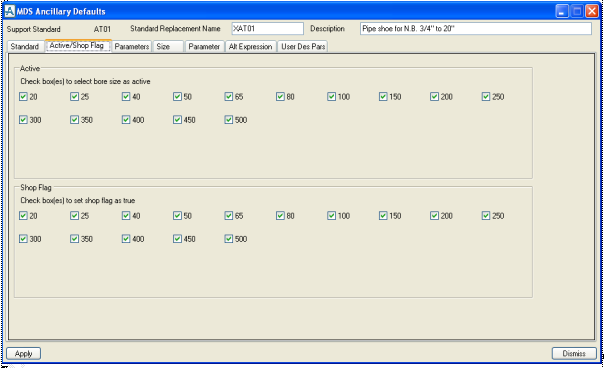Uncheck Active bore size 25 checkbox
604x368 pixels.
pos(74,96)
